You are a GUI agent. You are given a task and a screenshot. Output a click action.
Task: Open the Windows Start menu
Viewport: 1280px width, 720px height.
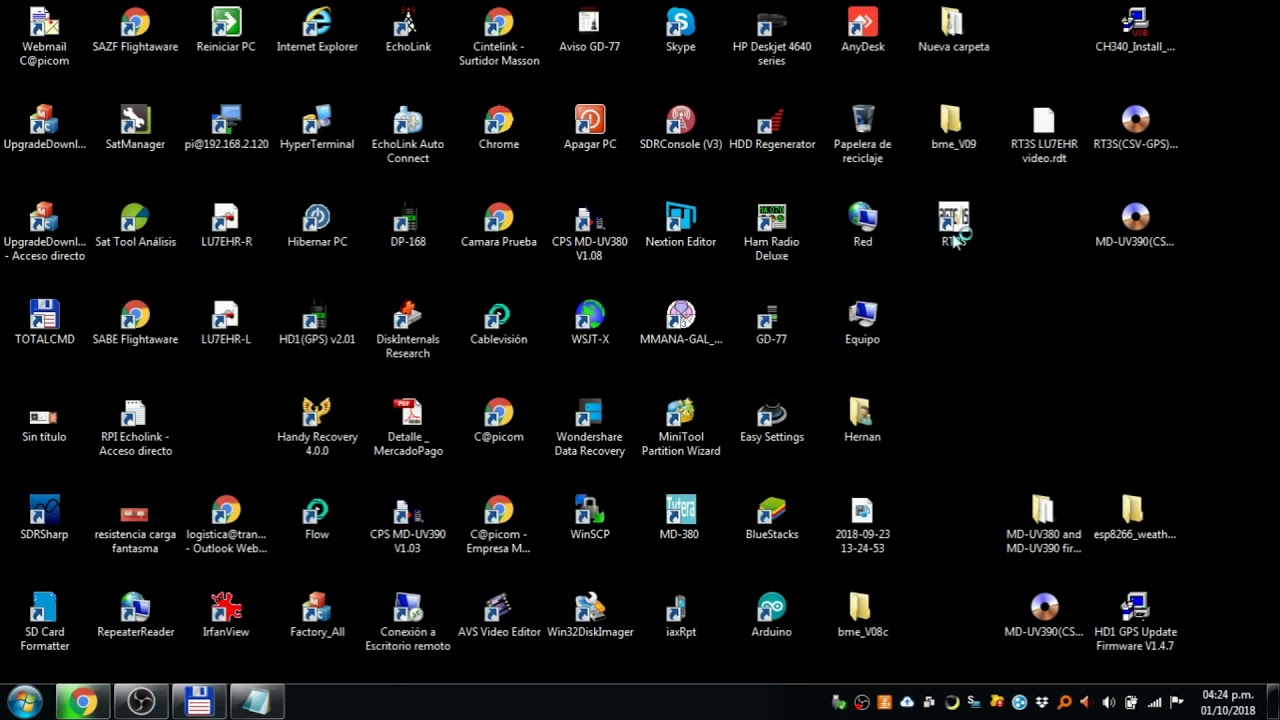click(x=24, y=702)
